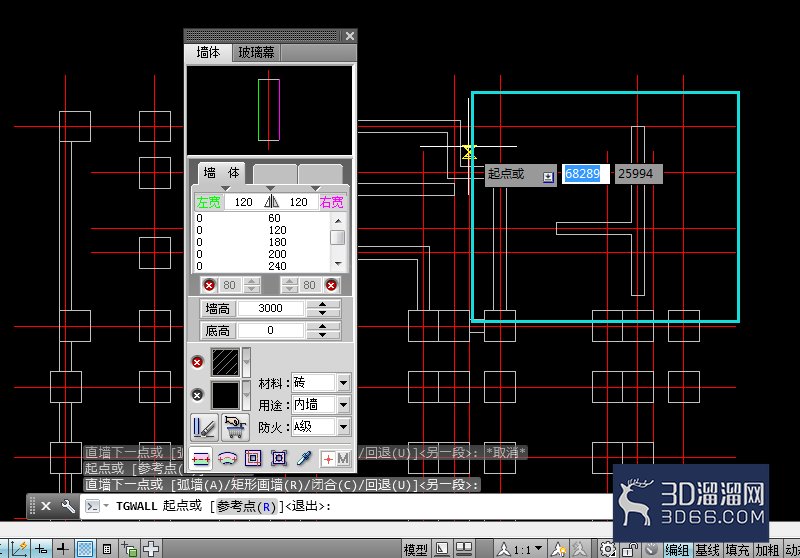Image resolution: width=800 pixels, height=558 pixels.
Task: Click the 右宽 right width label button
Action: point(332,202)
